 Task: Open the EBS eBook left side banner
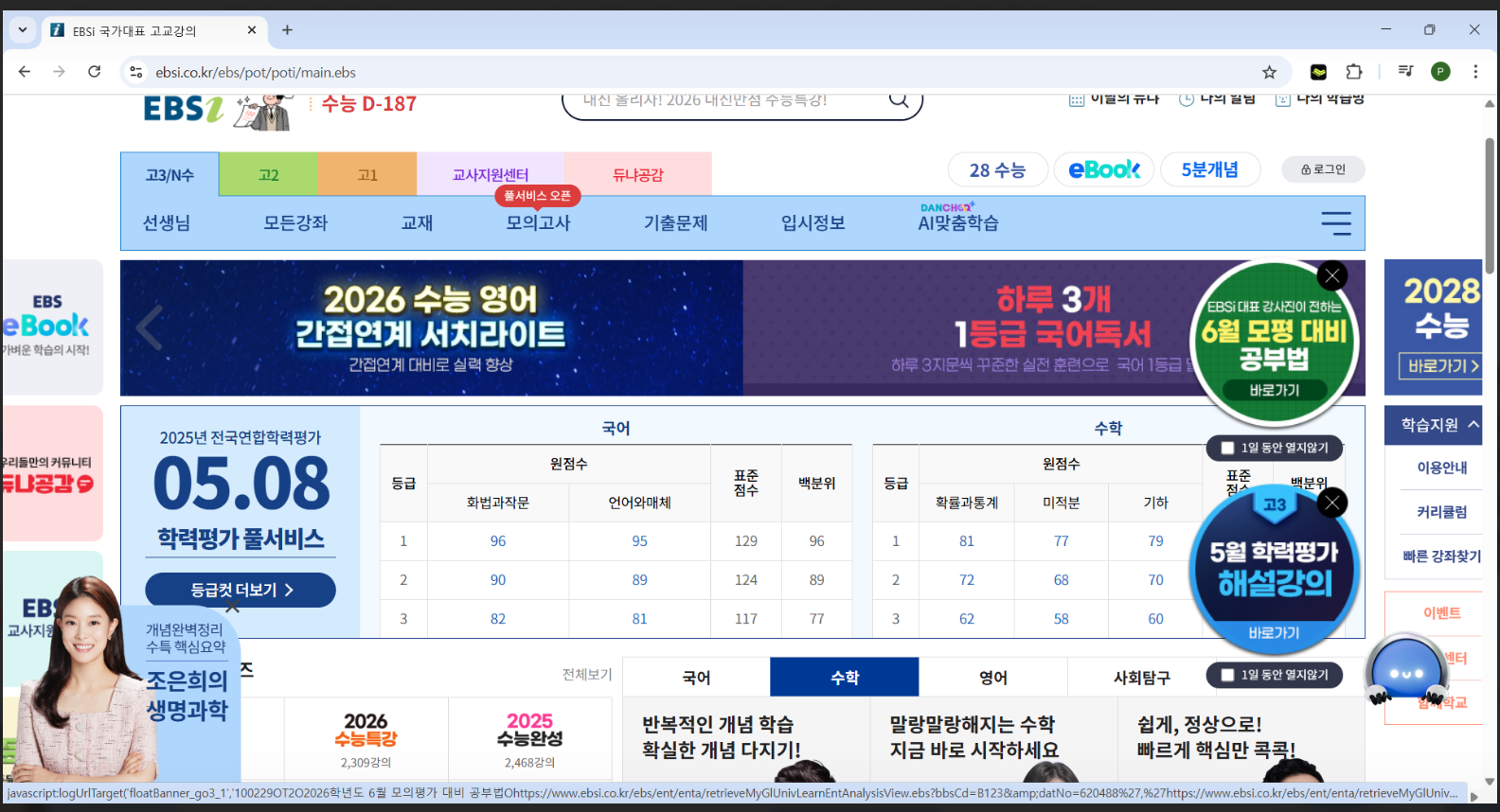click(52, 327)
